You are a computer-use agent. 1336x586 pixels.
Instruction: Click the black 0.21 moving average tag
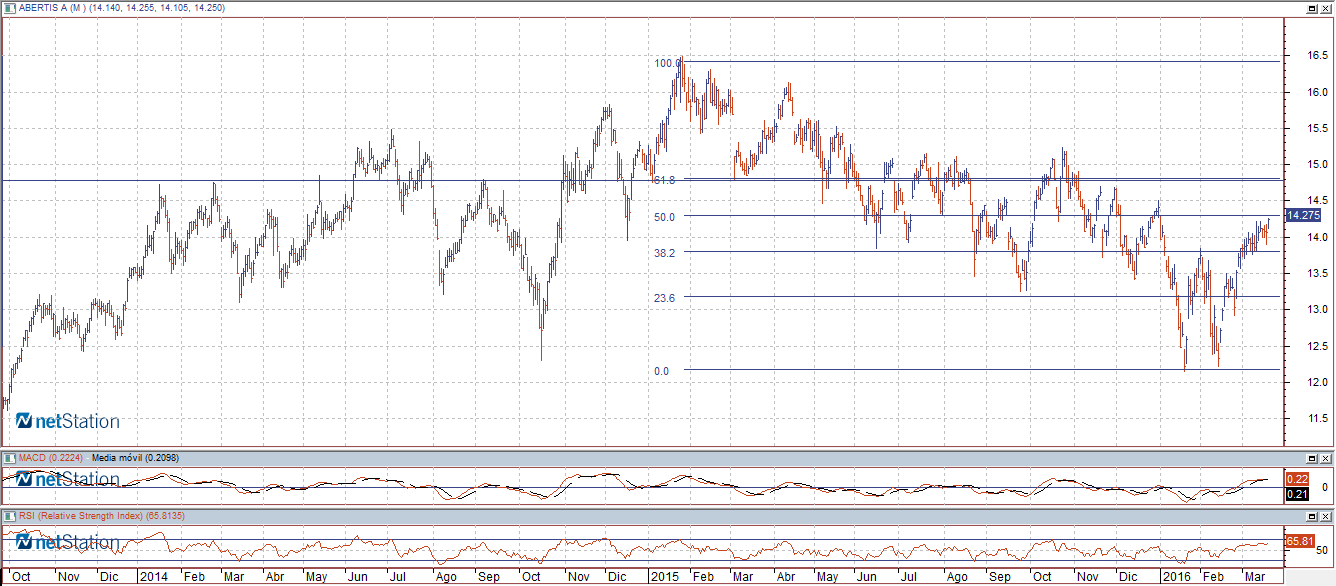pyautogui.click(x=1295, y=494)
